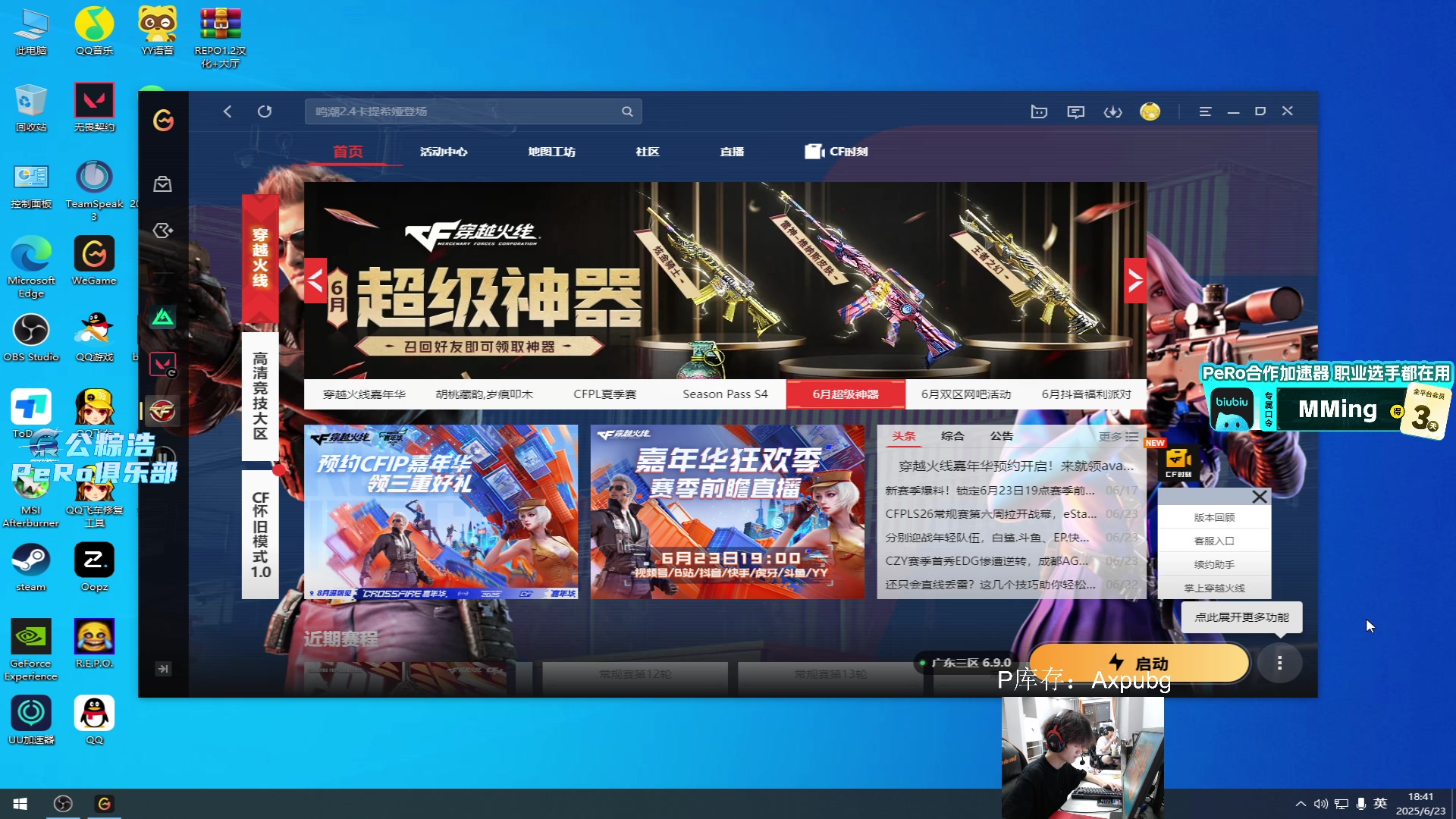This screenshot has height=819, width=1456.
Task: Choose 客服入口 in quick menu
Action: (1214, 541)
